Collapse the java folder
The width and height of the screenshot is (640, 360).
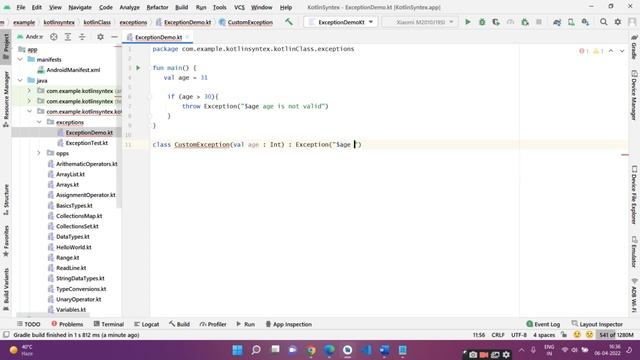click(x=20, y=80)
